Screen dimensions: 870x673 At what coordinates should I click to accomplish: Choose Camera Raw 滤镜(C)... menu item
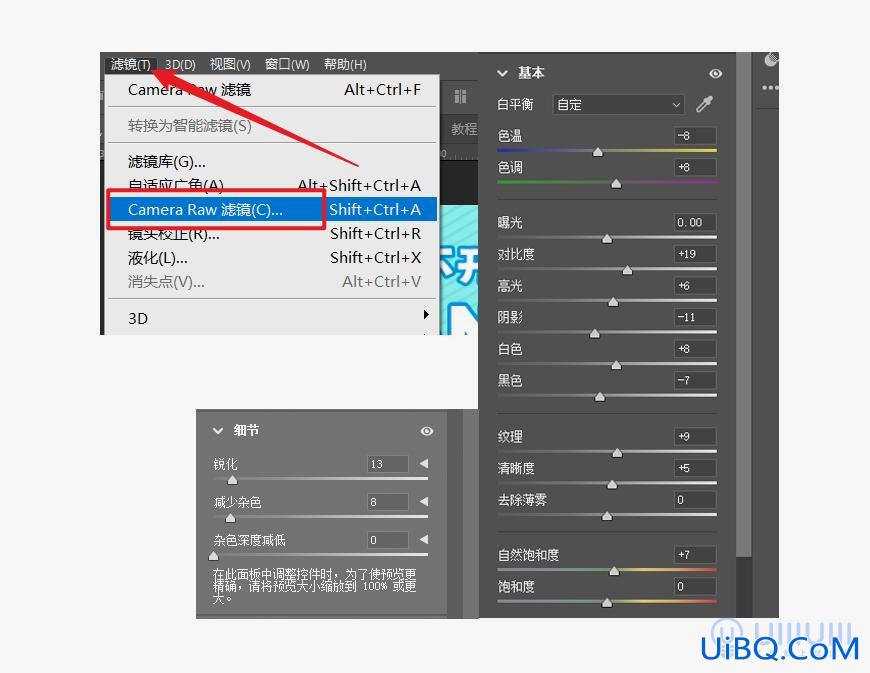coord(274,210)
